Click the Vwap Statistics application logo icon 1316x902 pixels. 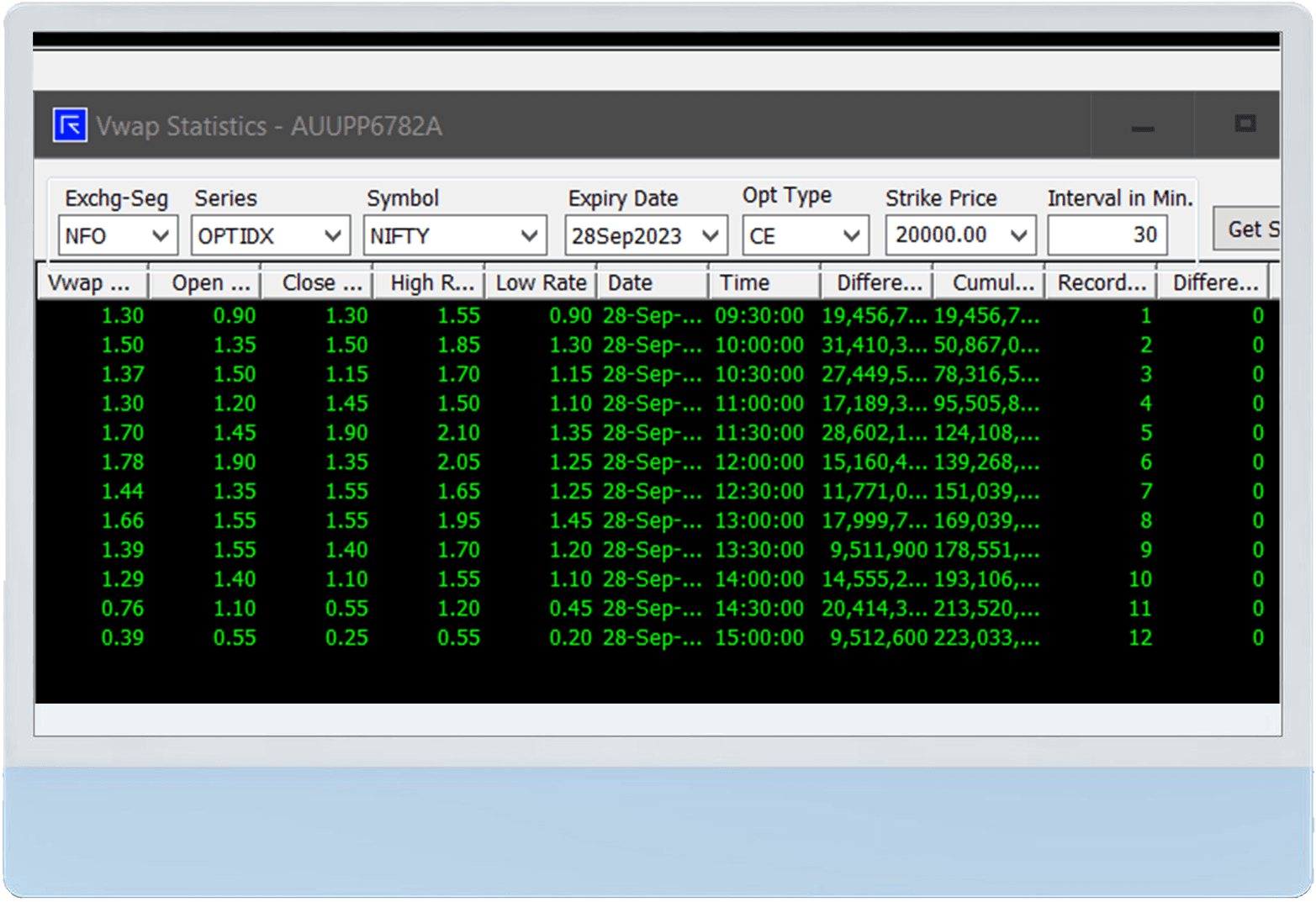(x=71, y=124)
